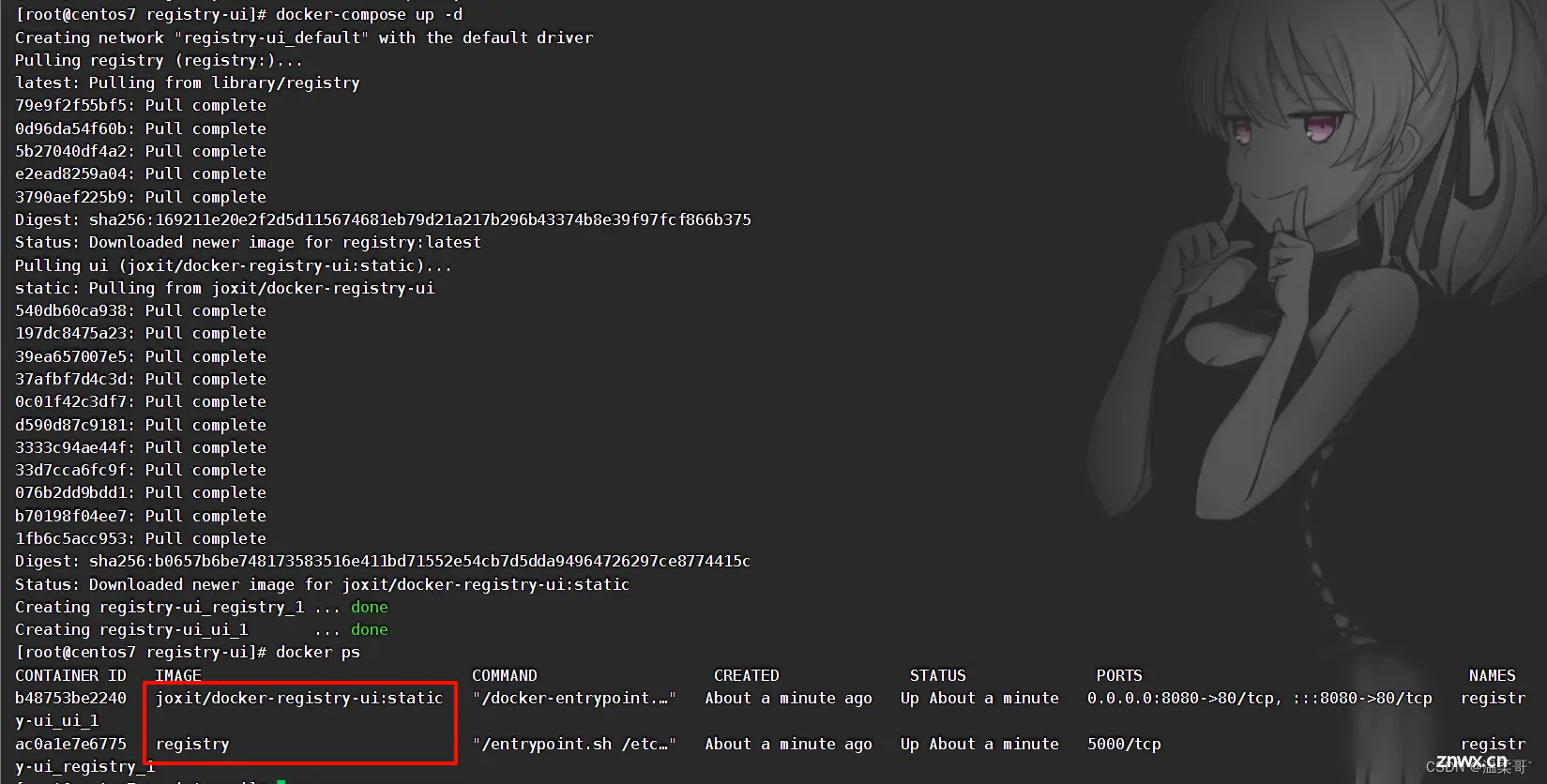Click image name joxit/docker-registry-ui:static in table
Viewport: 1547px width, 784px height.
point(299,698)
